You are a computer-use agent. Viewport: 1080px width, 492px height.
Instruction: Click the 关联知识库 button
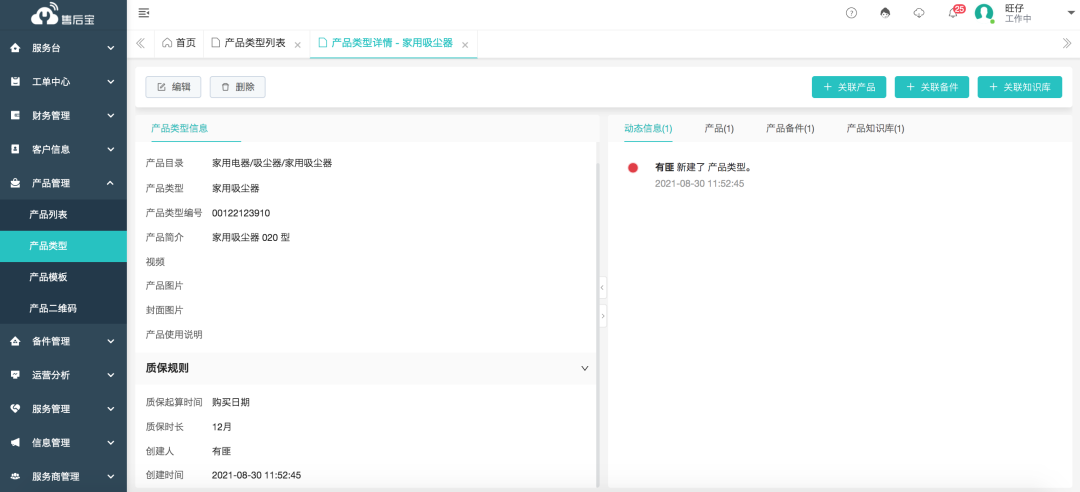point(1019,87)
